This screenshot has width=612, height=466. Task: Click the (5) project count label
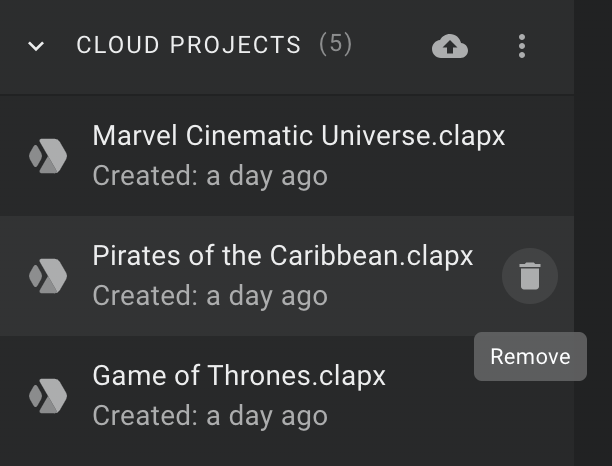[336, 44]
